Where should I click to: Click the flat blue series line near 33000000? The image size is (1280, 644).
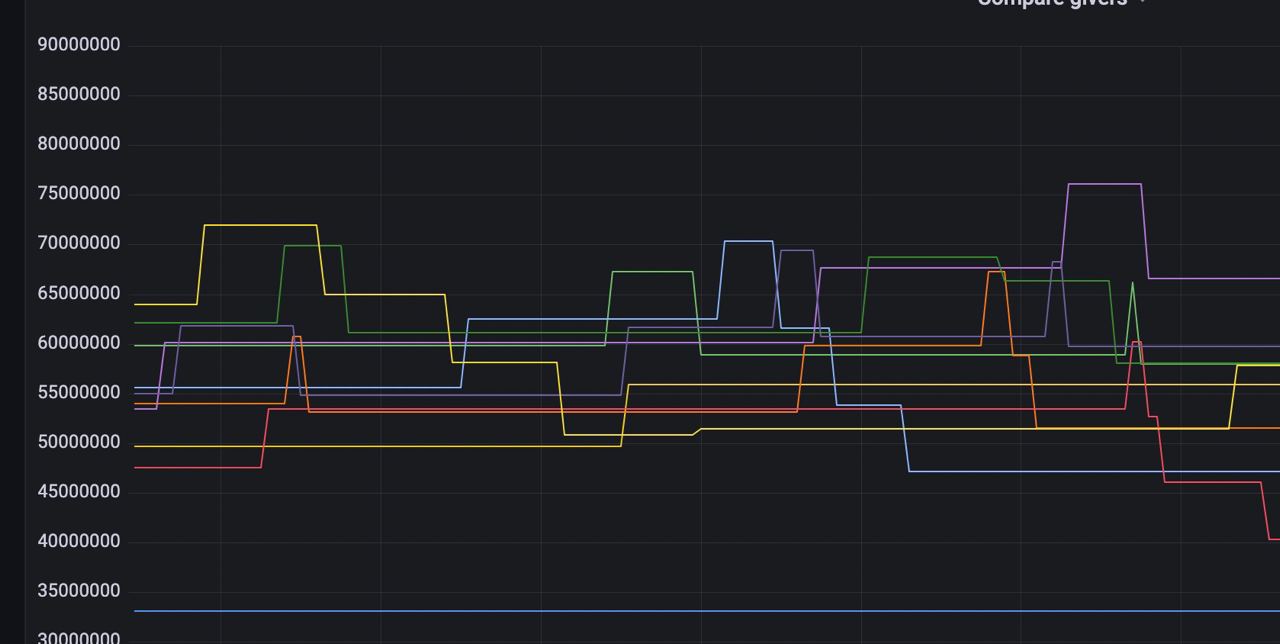(x=707, y=611)
